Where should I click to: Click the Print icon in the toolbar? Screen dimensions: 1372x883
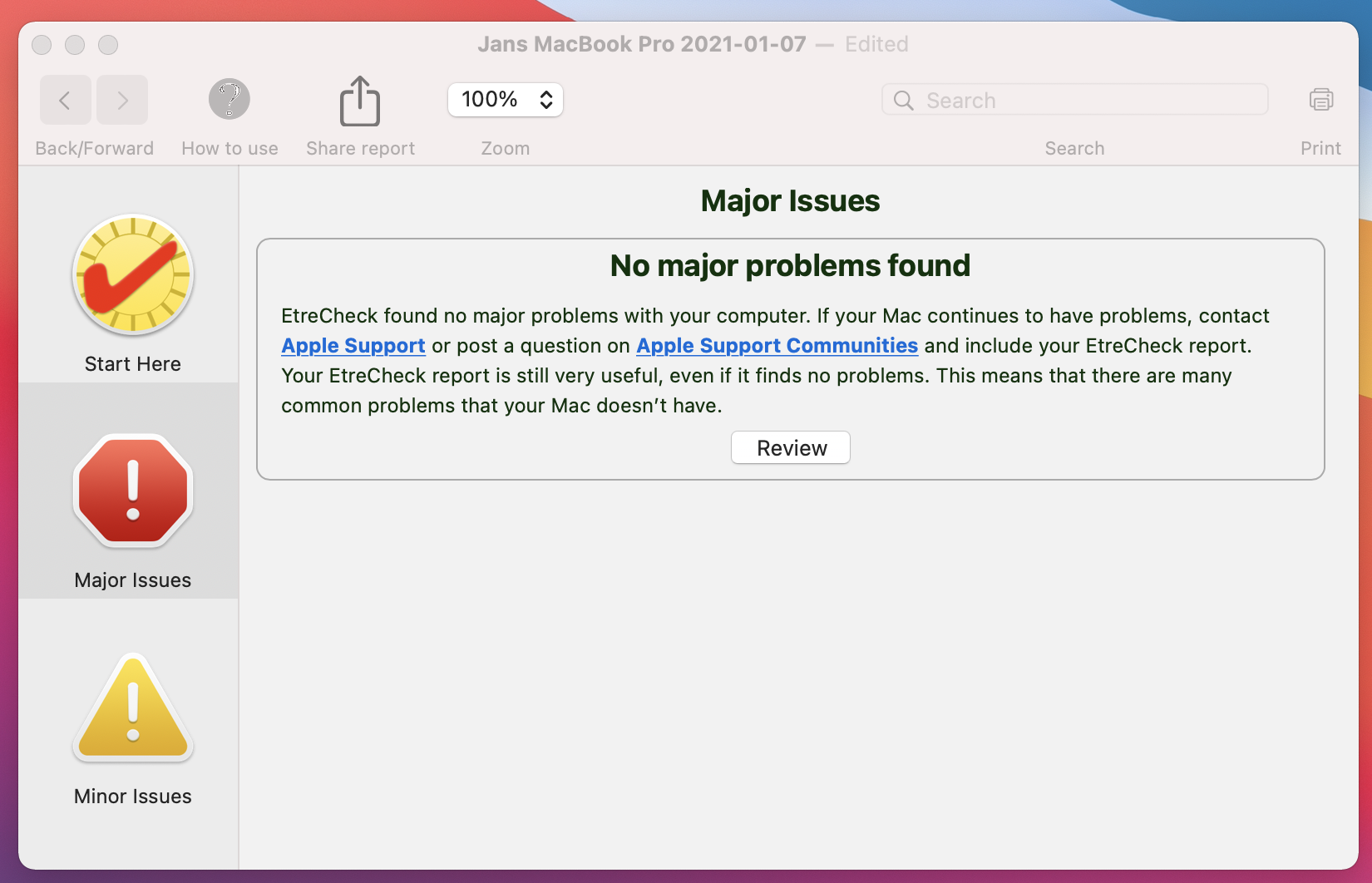pyautogui.click(x=1320, y=100)
